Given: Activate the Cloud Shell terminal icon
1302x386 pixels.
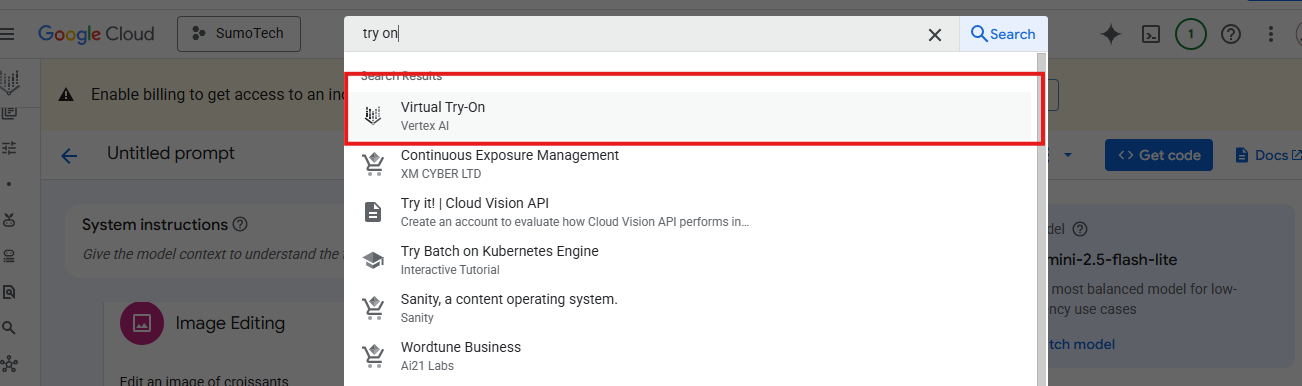Looking at the screenshot, I should point(1151,34).
